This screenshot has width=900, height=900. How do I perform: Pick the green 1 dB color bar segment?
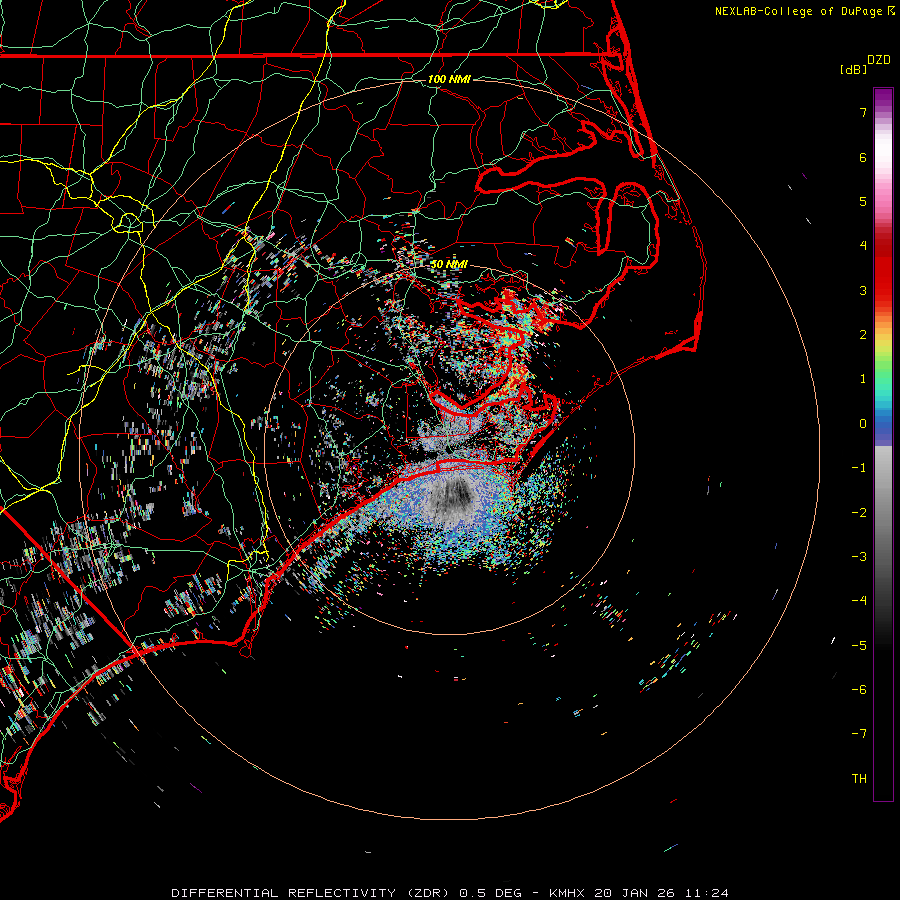[883, 379]
